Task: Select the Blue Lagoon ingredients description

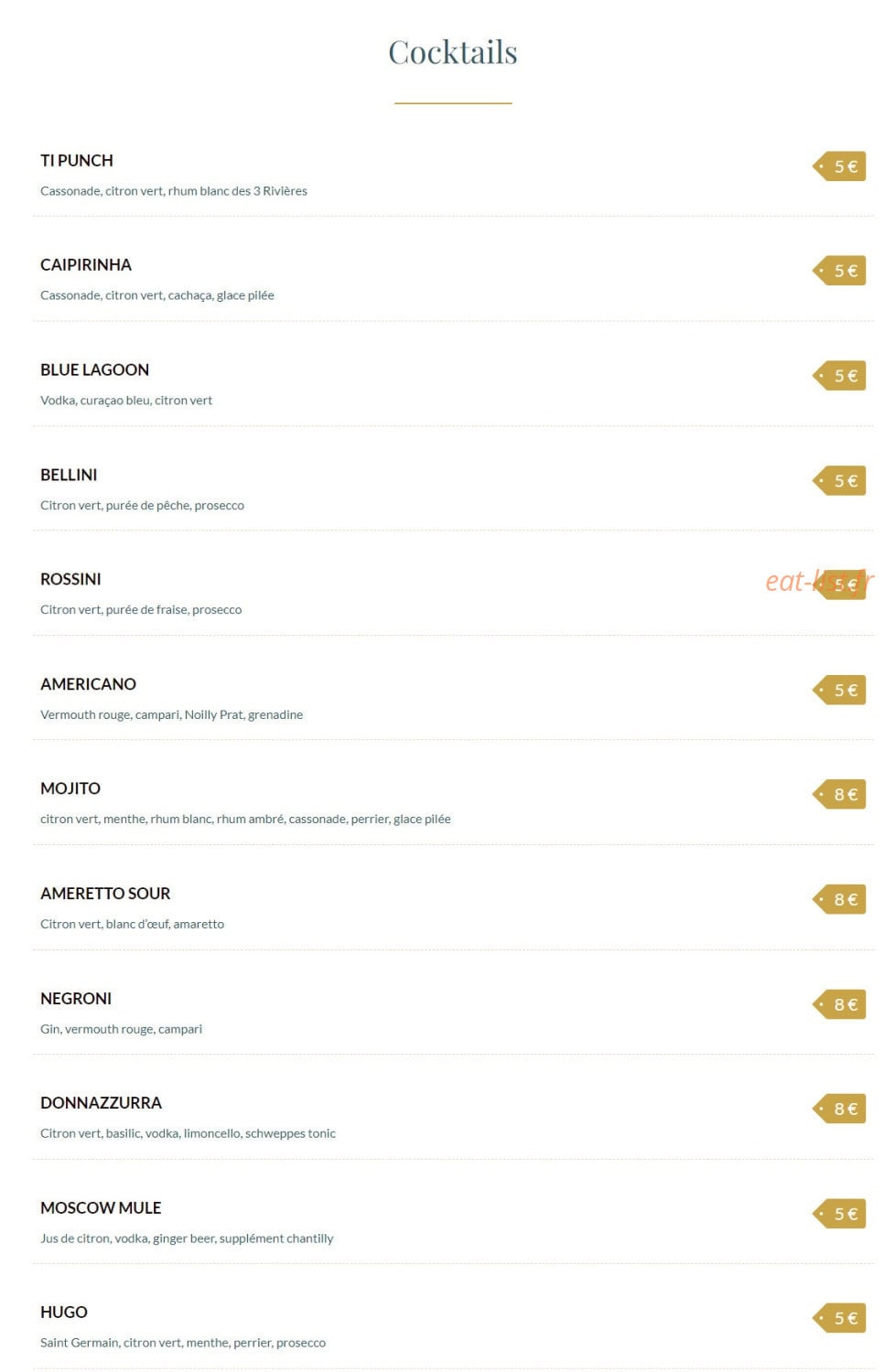Action: (126, 401)
